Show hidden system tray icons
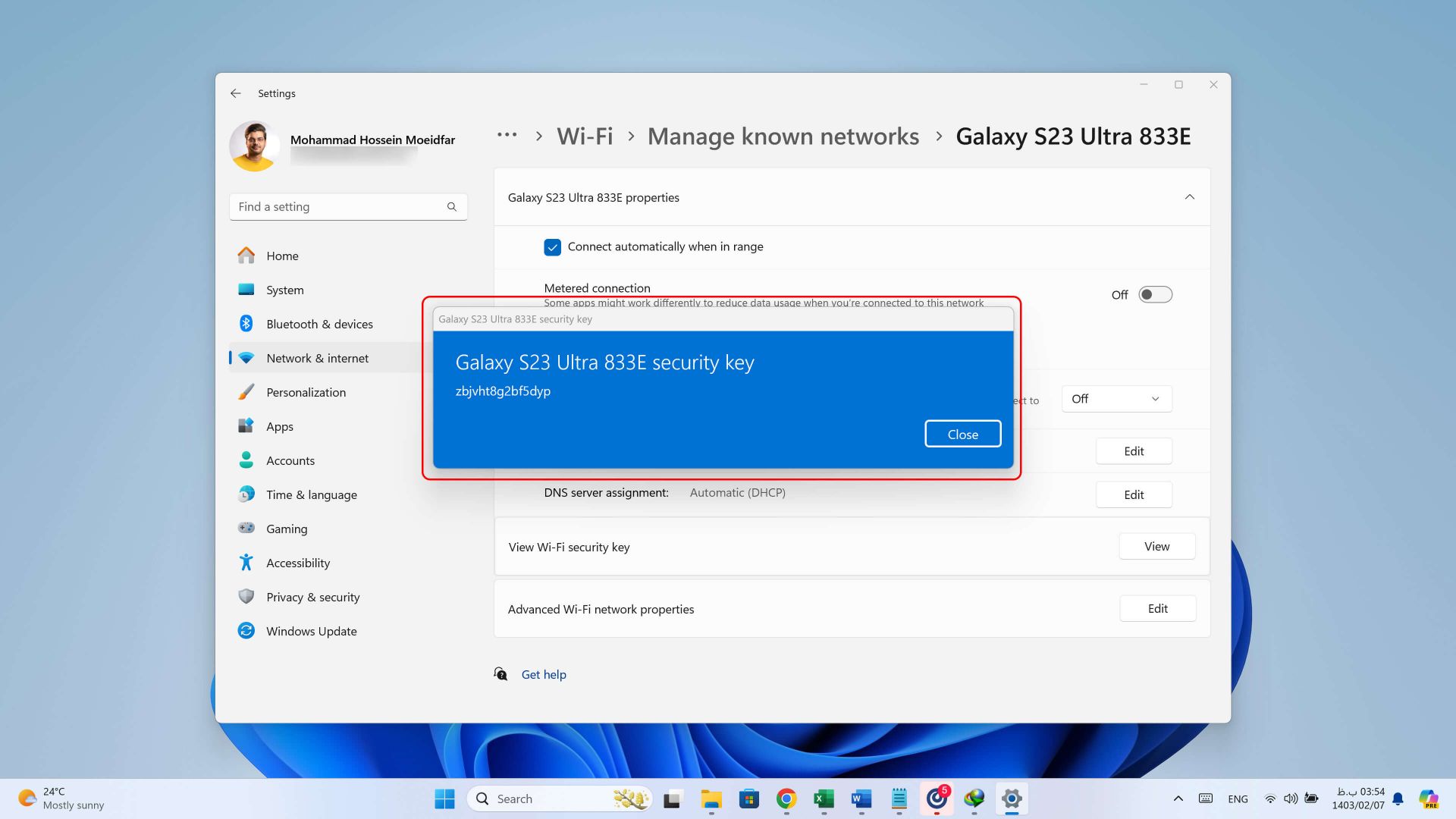This screenshot has width=1456, height=819. tap(1178, 799)
